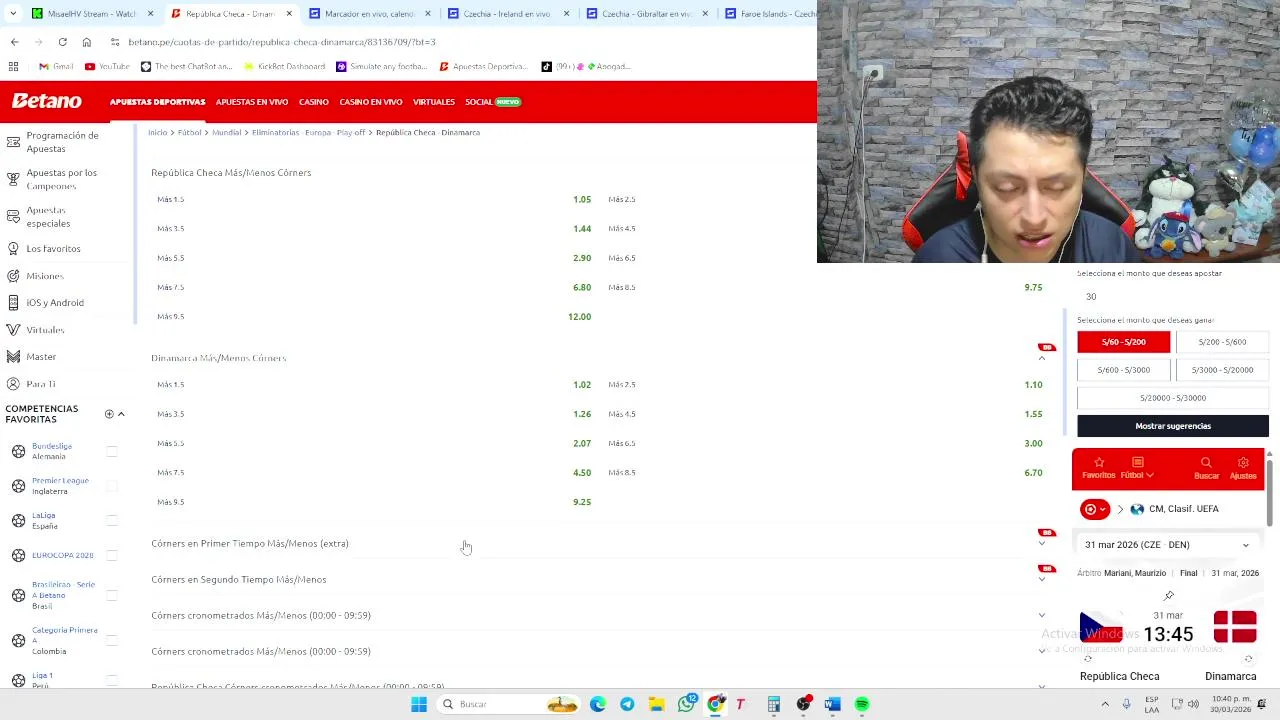Open File Explorer from the taskbar
The height and width of the screenshot is (720, 1280).
tap(656, 704)
